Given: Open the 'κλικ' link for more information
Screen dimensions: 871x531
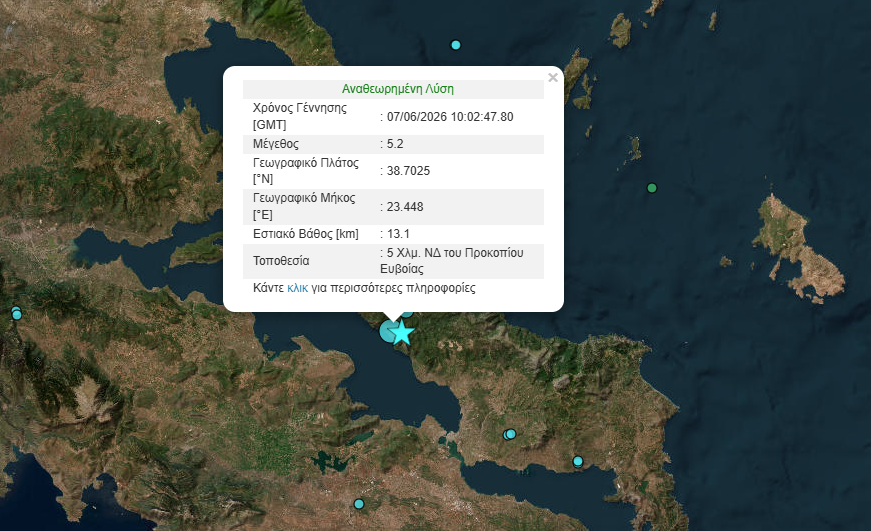Looking at the screenshot, I should click(297, 288).
